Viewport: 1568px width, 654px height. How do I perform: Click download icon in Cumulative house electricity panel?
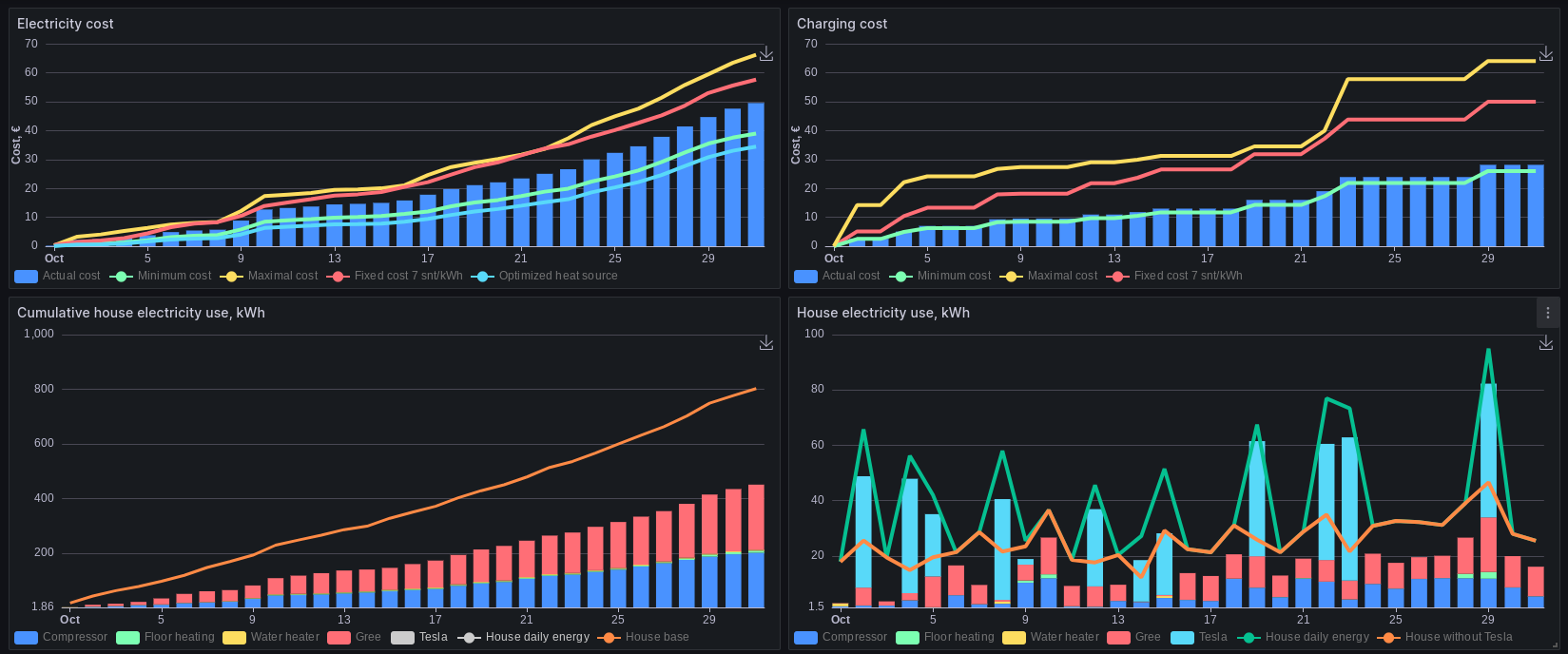765,343
